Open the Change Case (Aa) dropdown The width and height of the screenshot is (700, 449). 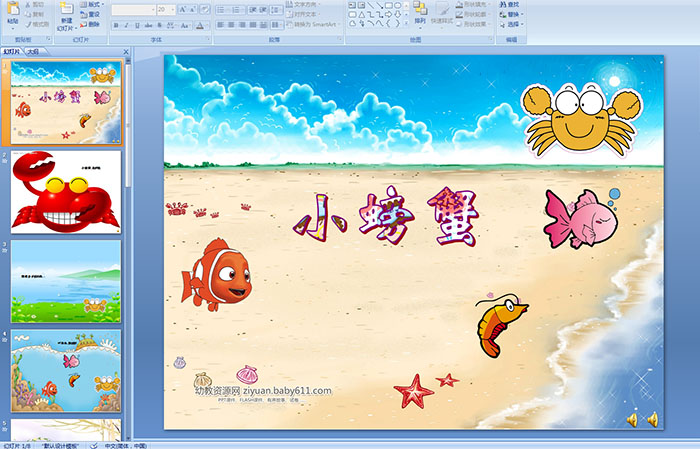pos(185,25)
